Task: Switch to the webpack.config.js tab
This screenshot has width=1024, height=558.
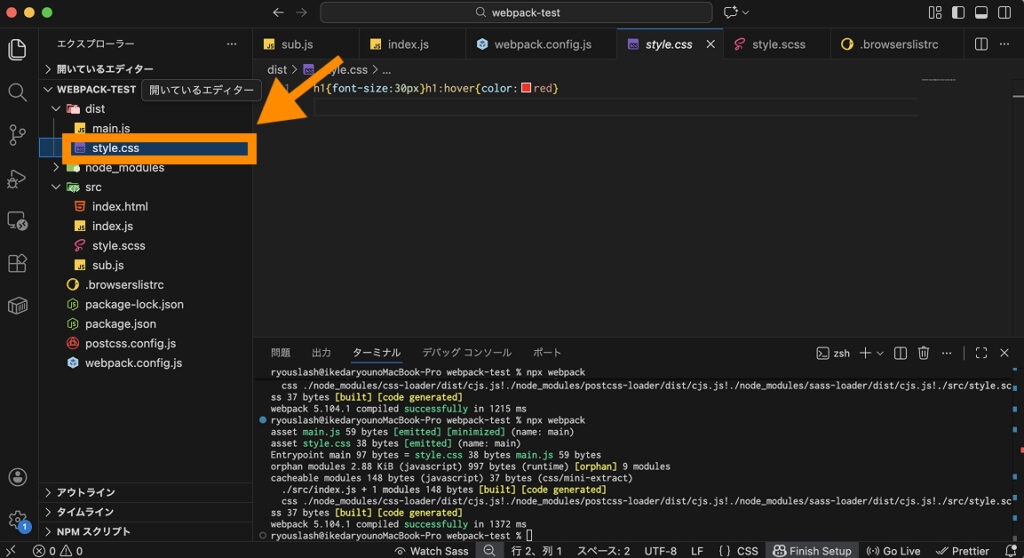Action: pyautogui.click(x=542, y=45)
